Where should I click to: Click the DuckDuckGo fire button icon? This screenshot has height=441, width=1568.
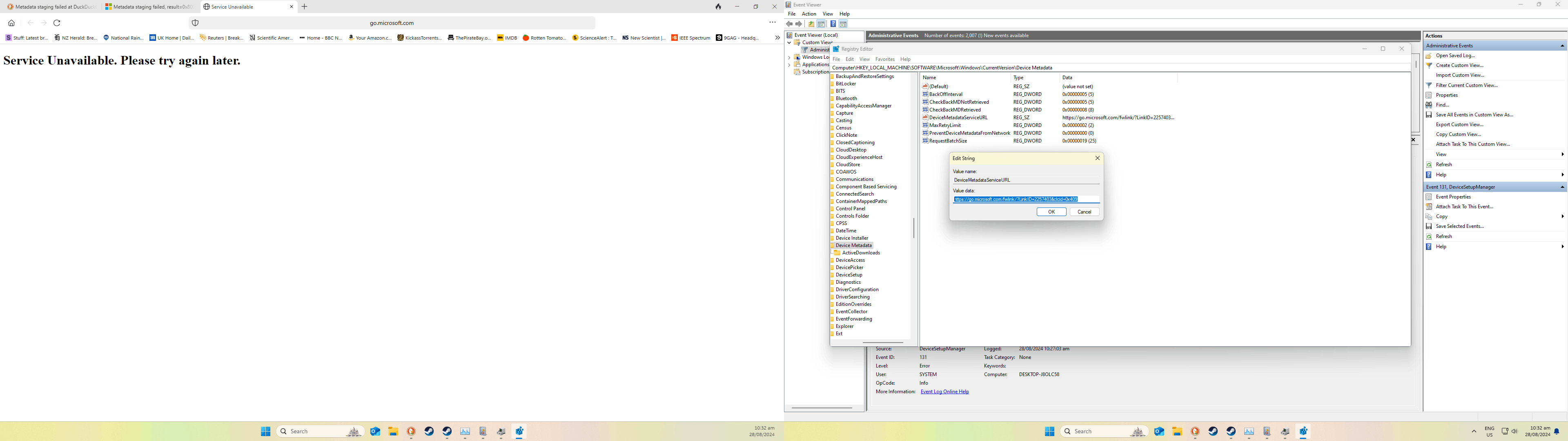point(718,7)
